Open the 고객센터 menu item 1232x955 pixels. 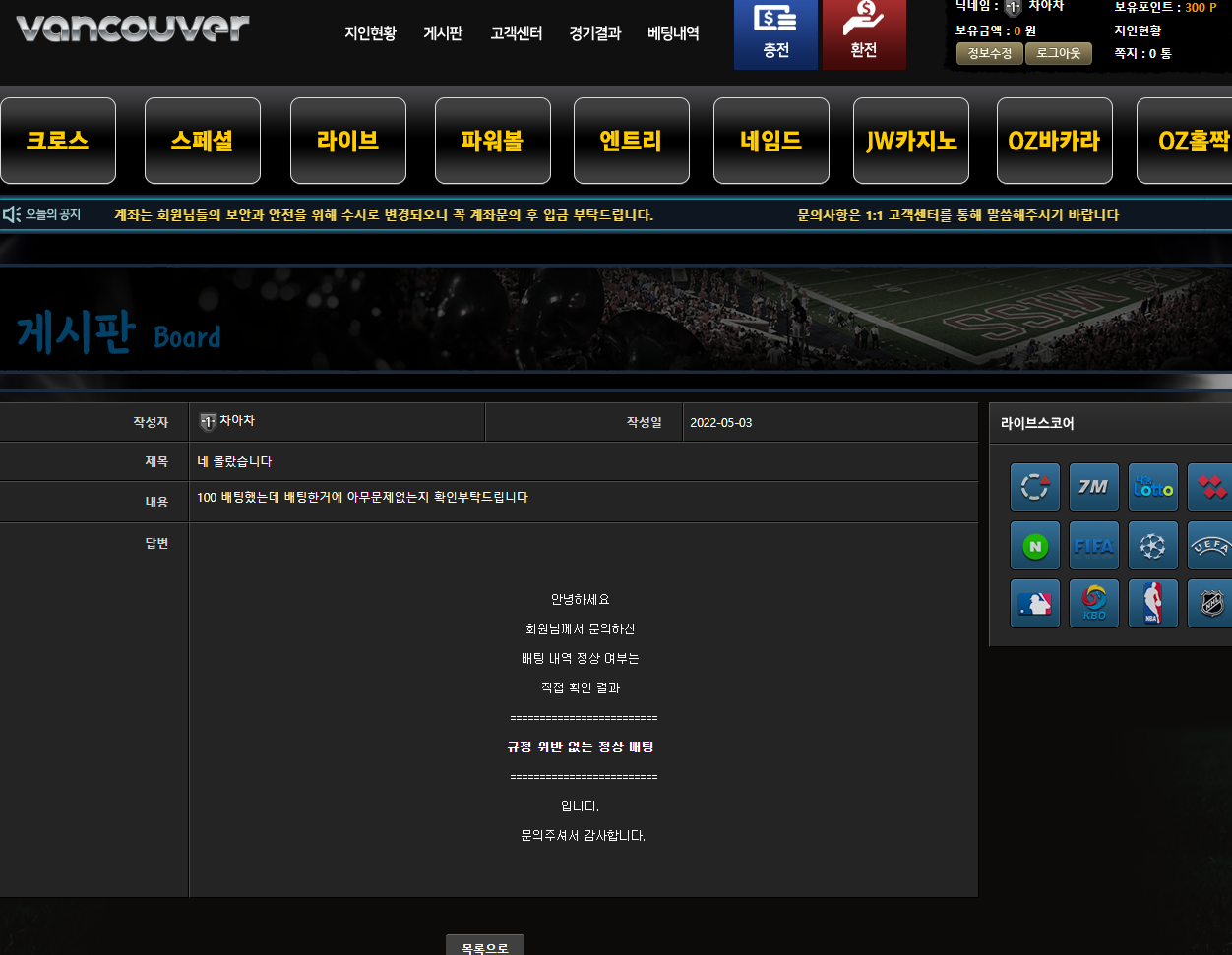pyautogui.click(x=516, y=32)
